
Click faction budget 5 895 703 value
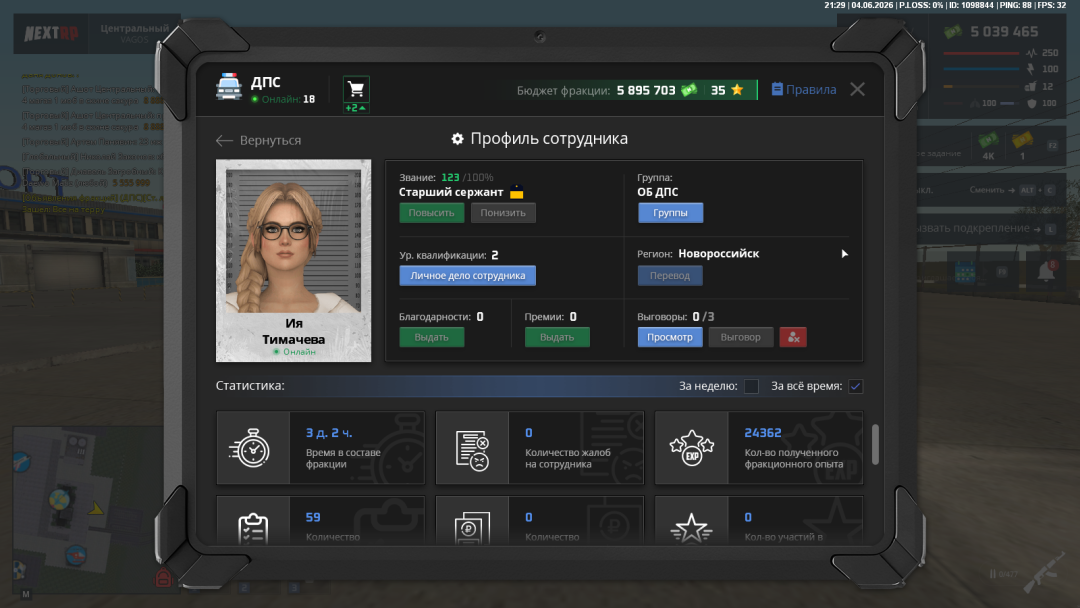pos(646,90)
